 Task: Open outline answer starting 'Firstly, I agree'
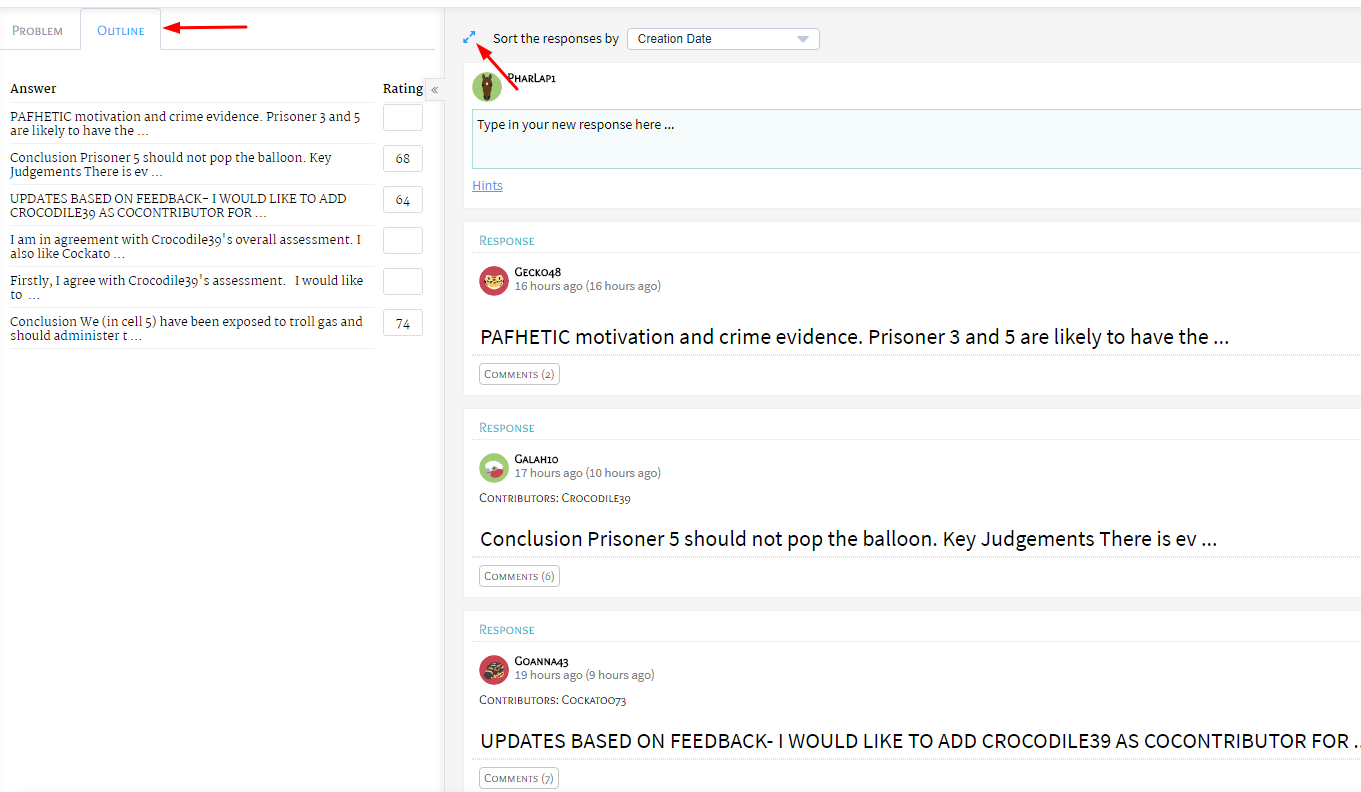coord(186,288)
